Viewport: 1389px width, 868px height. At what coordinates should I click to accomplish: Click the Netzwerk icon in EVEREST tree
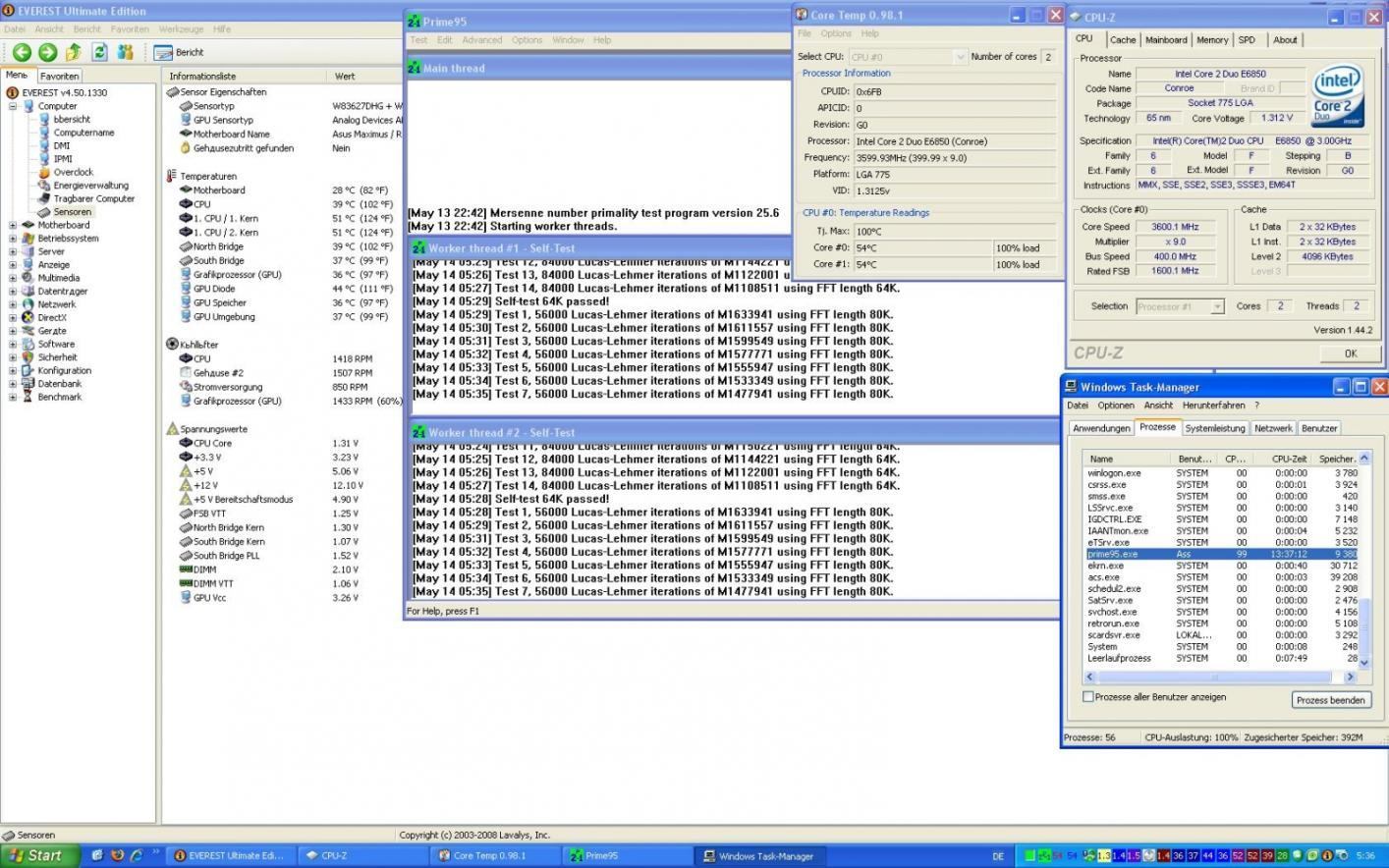point(28,304)
